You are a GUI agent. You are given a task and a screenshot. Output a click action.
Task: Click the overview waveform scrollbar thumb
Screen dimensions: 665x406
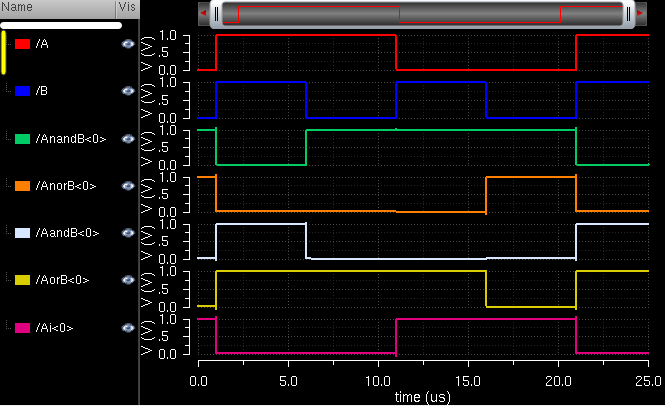tap(422, 14)
